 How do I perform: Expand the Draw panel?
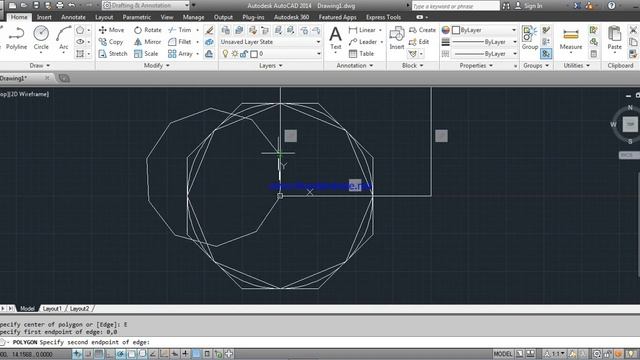(40, 65)
